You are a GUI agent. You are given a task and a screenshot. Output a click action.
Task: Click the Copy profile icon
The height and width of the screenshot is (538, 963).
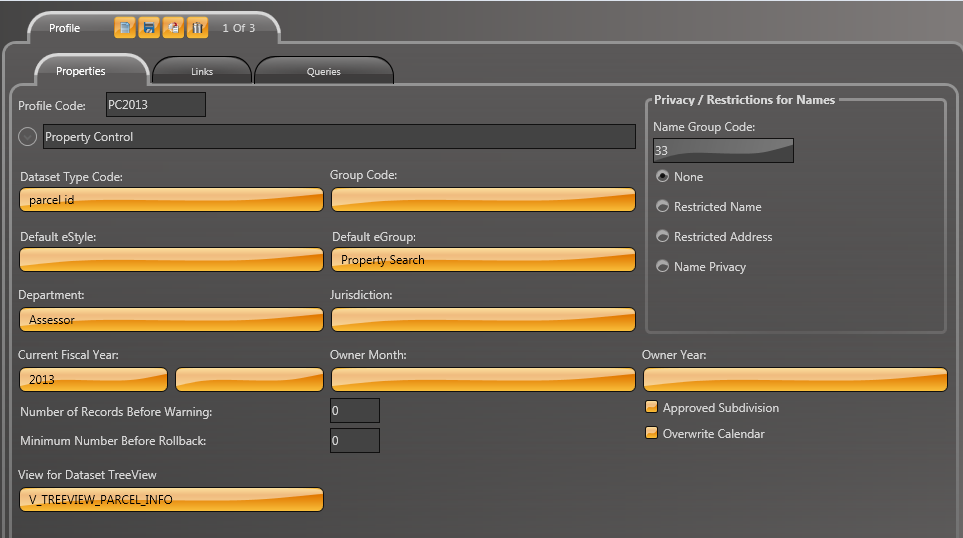point(173,28)
